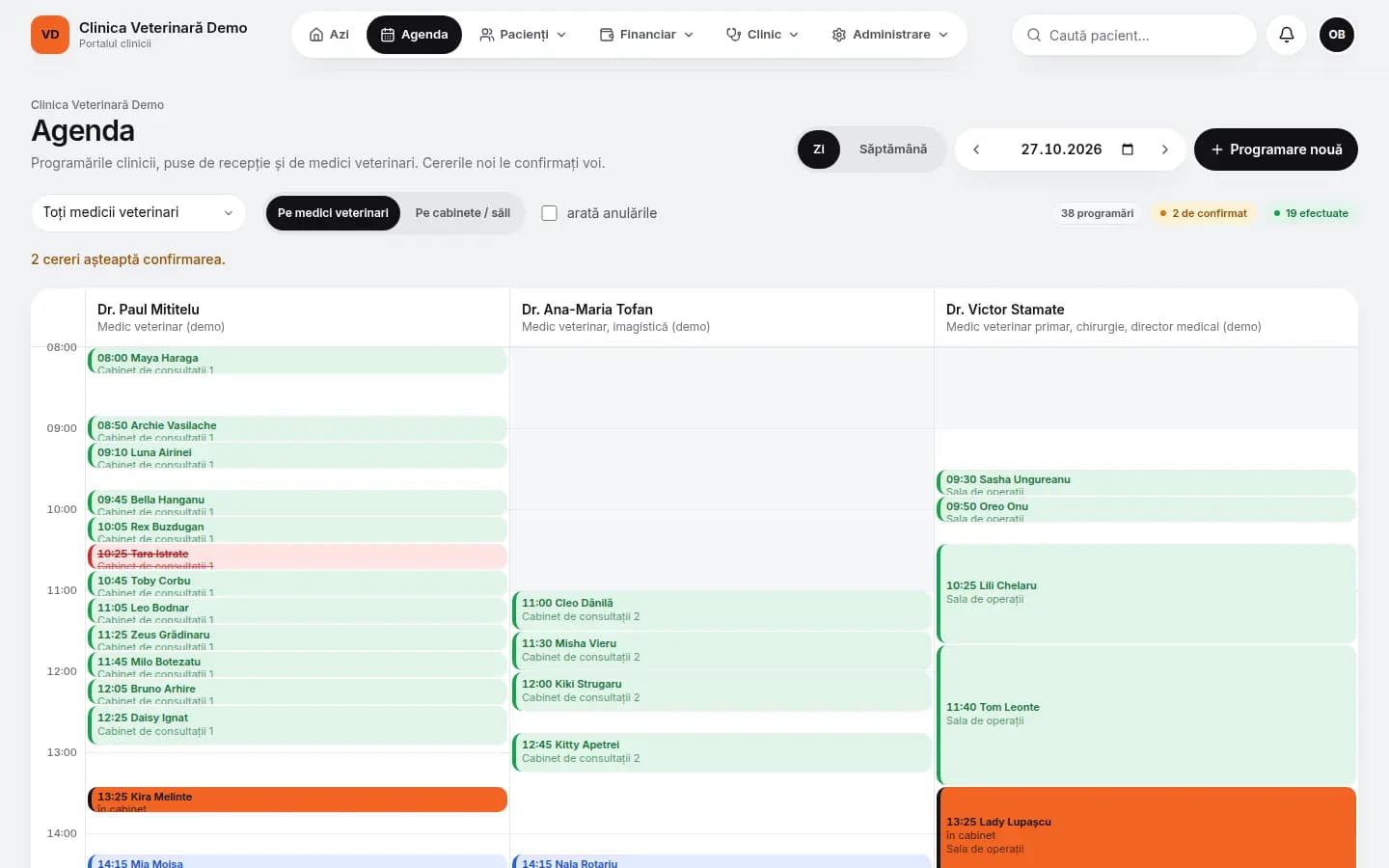Go to next day arrow

coord(1165,149)
